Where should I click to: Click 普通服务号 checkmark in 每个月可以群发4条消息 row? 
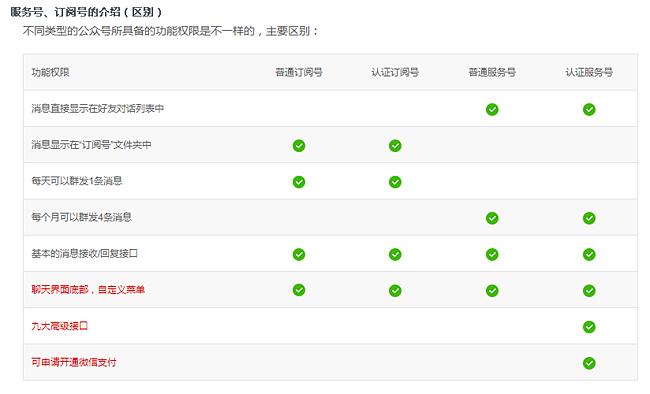492,218
